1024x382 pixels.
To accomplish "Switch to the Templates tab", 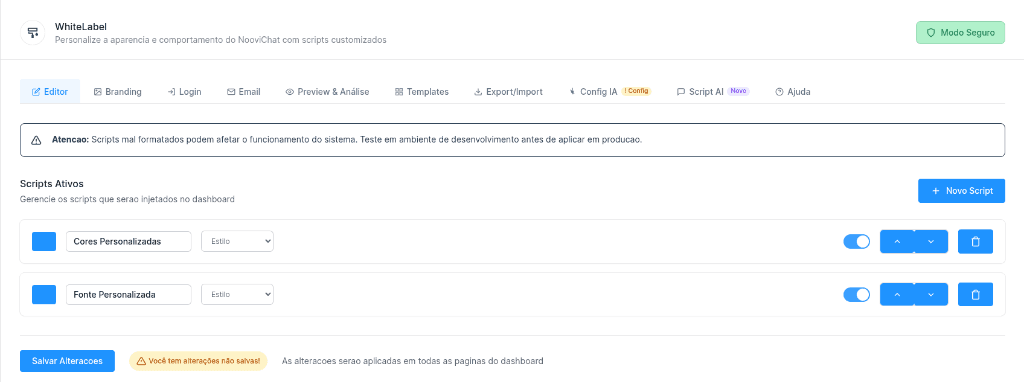I will [x=422, y=91].
